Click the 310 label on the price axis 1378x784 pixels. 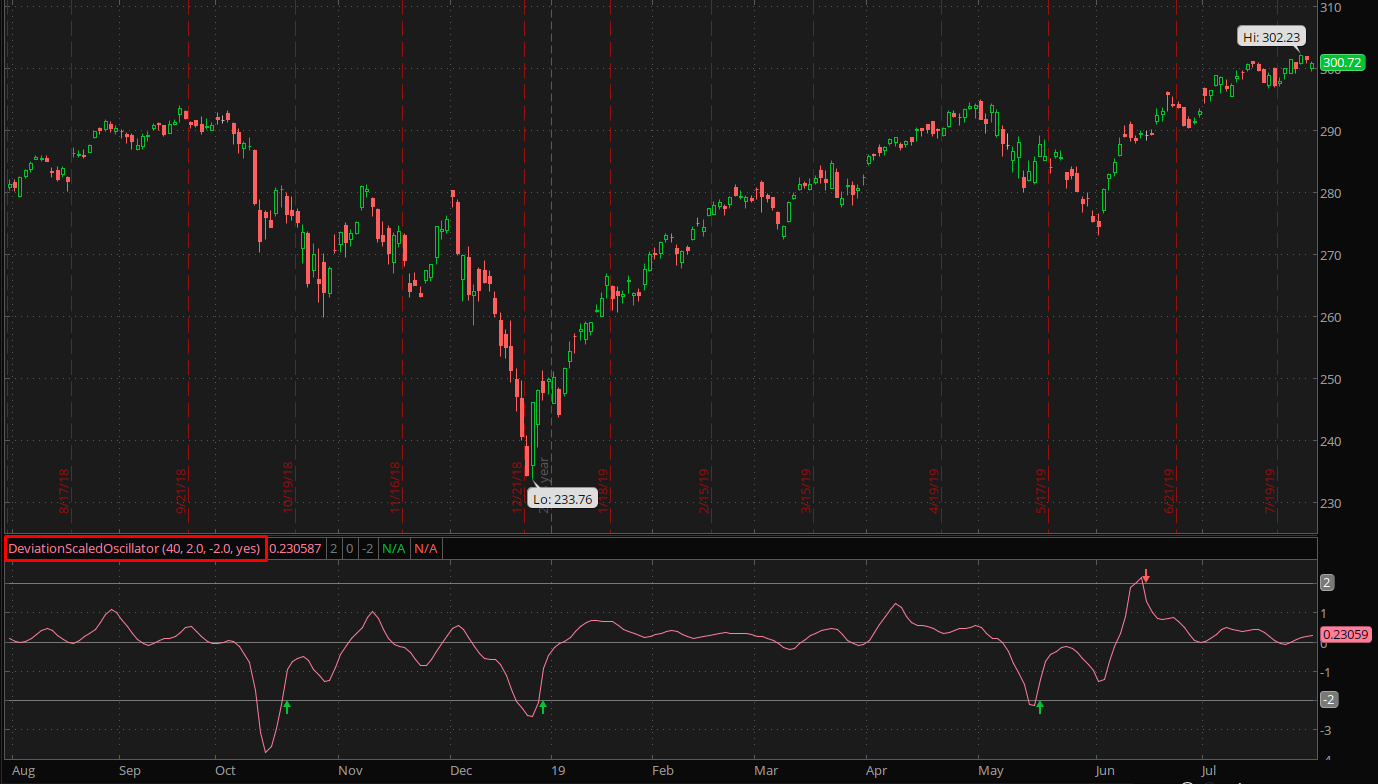1330,8
